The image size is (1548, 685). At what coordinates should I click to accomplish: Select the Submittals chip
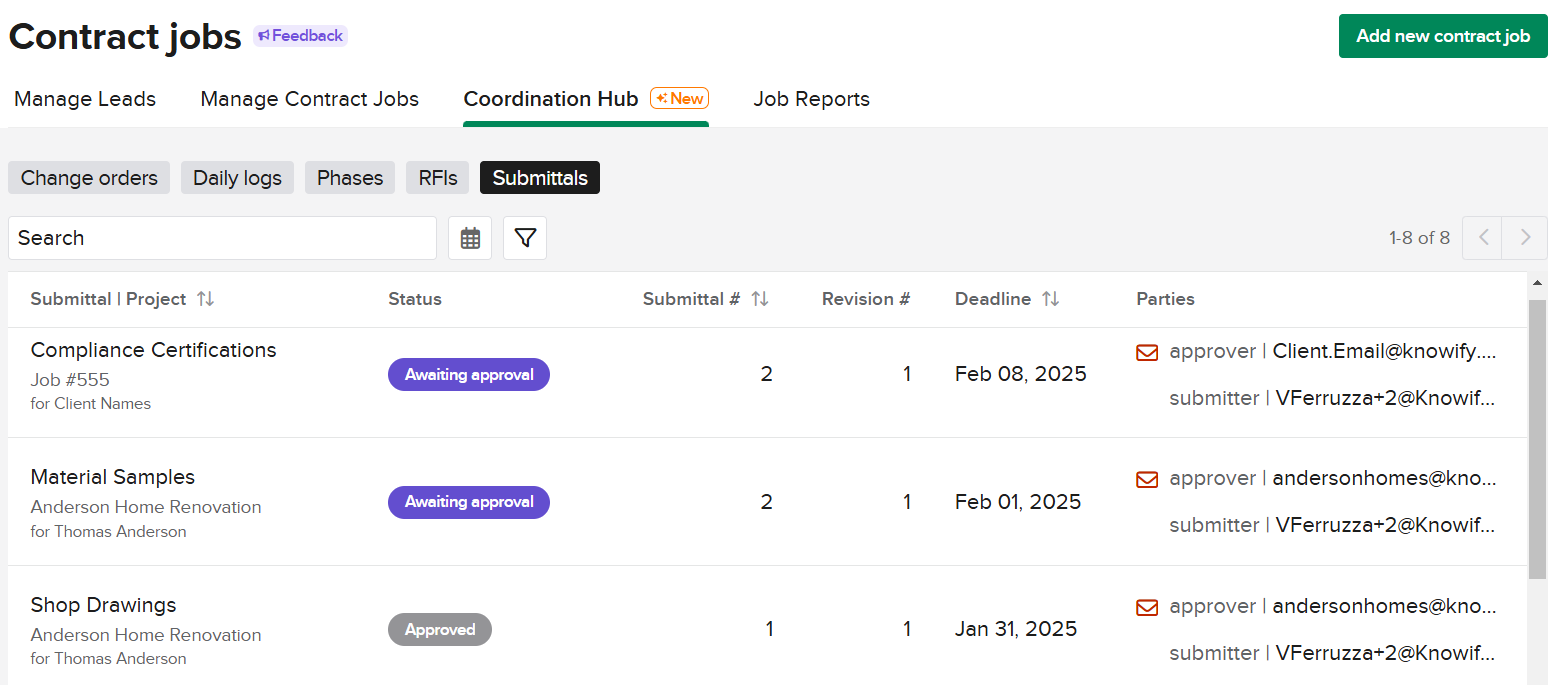point(540,178)
